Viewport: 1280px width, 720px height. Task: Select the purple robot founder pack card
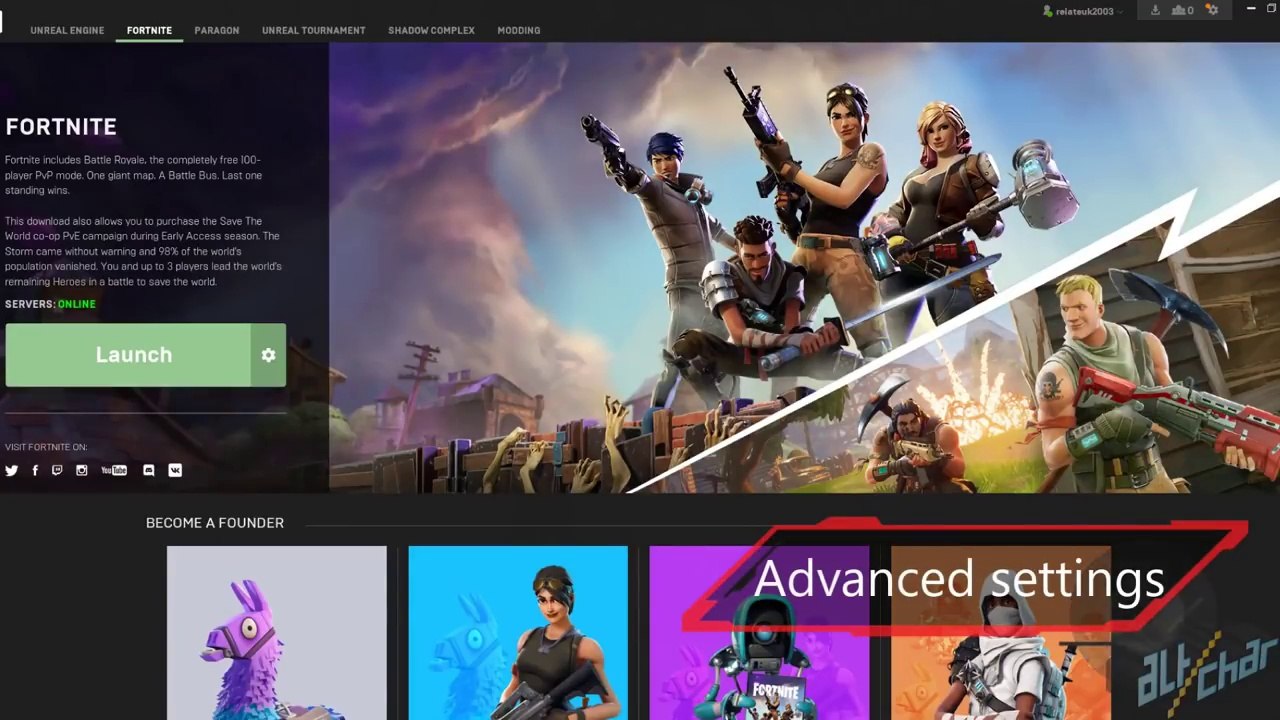[x=759, y=632]
